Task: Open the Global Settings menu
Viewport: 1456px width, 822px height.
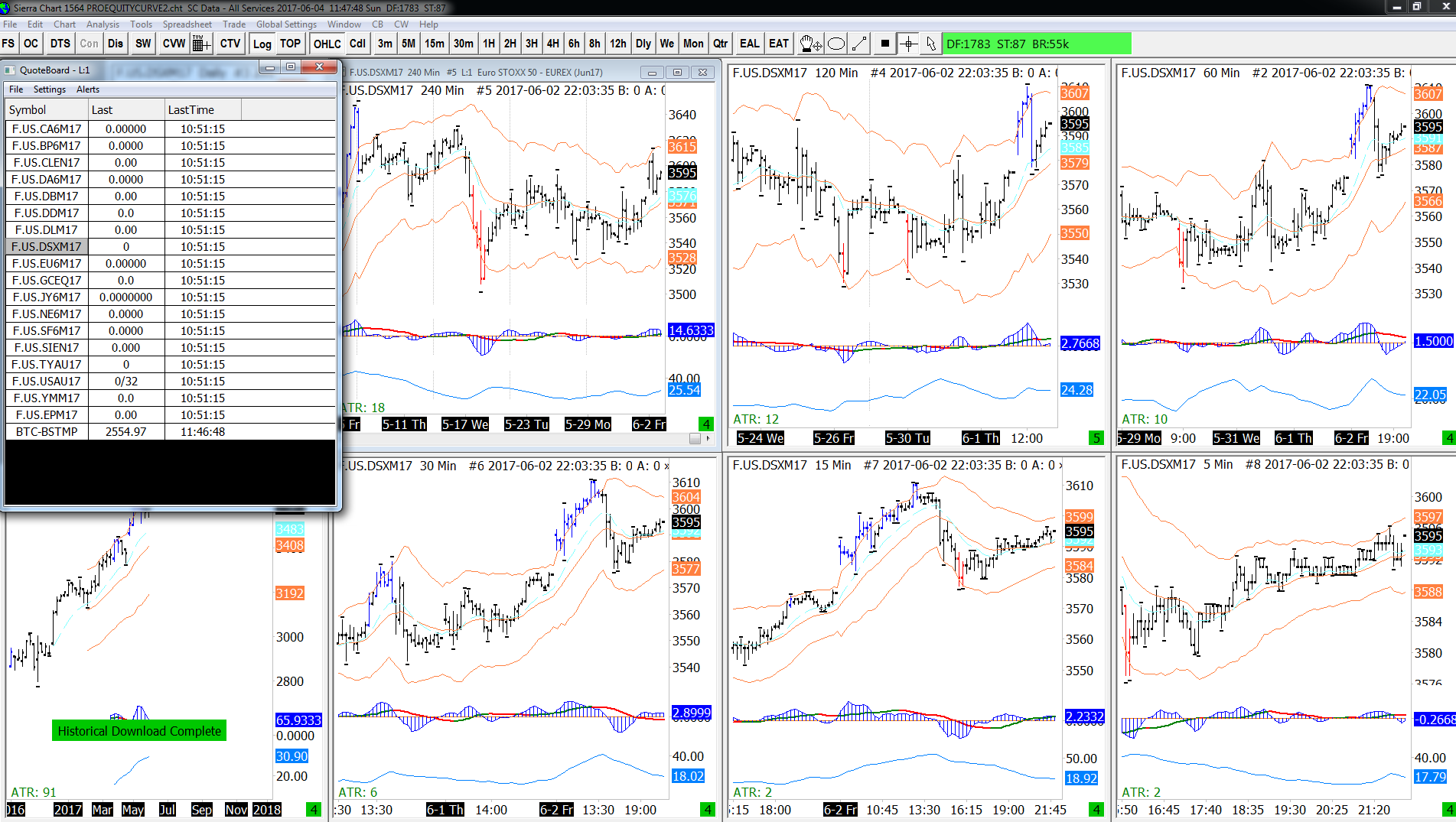Action: tap(286, 24)
